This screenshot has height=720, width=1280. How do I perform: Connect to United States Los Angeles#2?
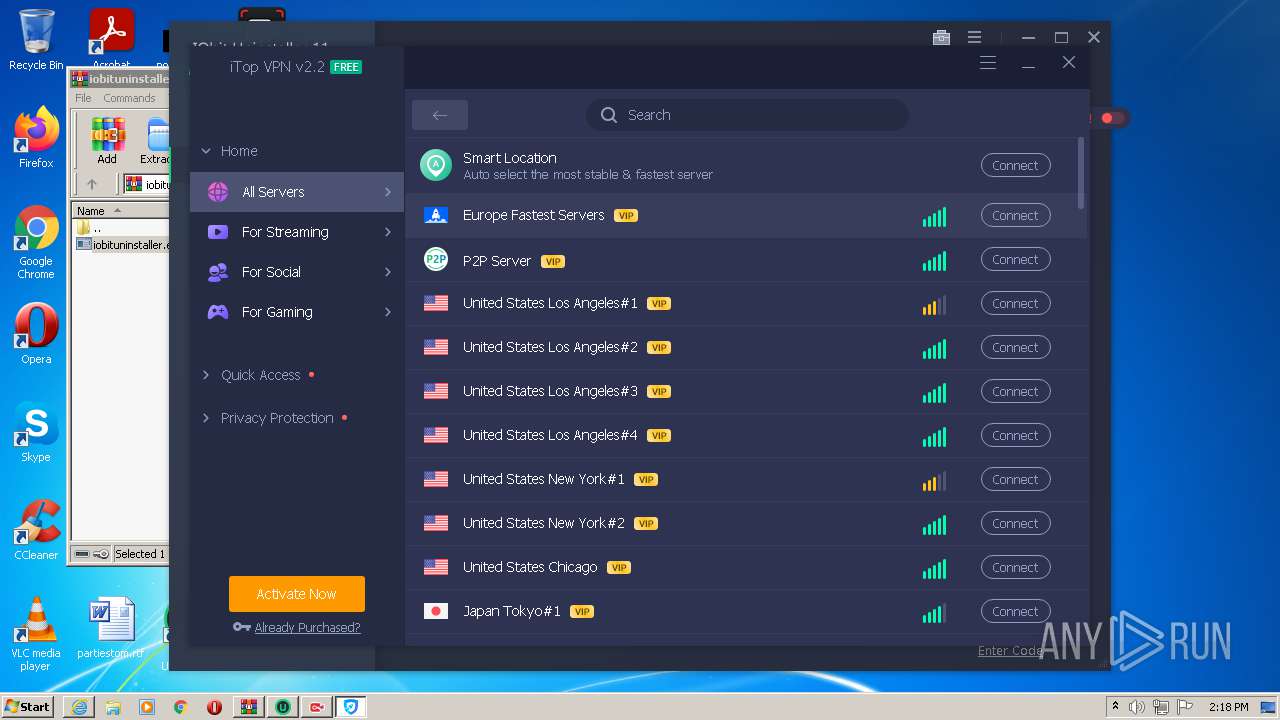(x=1015, y=348)
